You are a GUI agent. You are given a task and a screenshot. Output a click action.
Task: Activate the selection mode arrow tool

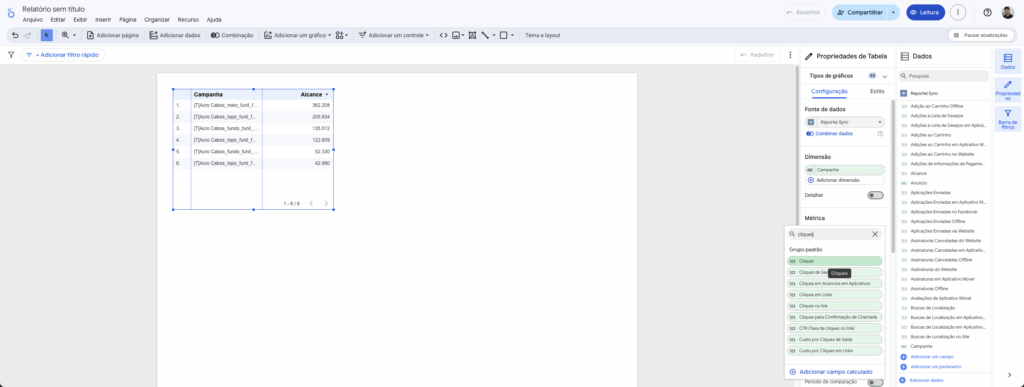point(46,35)
